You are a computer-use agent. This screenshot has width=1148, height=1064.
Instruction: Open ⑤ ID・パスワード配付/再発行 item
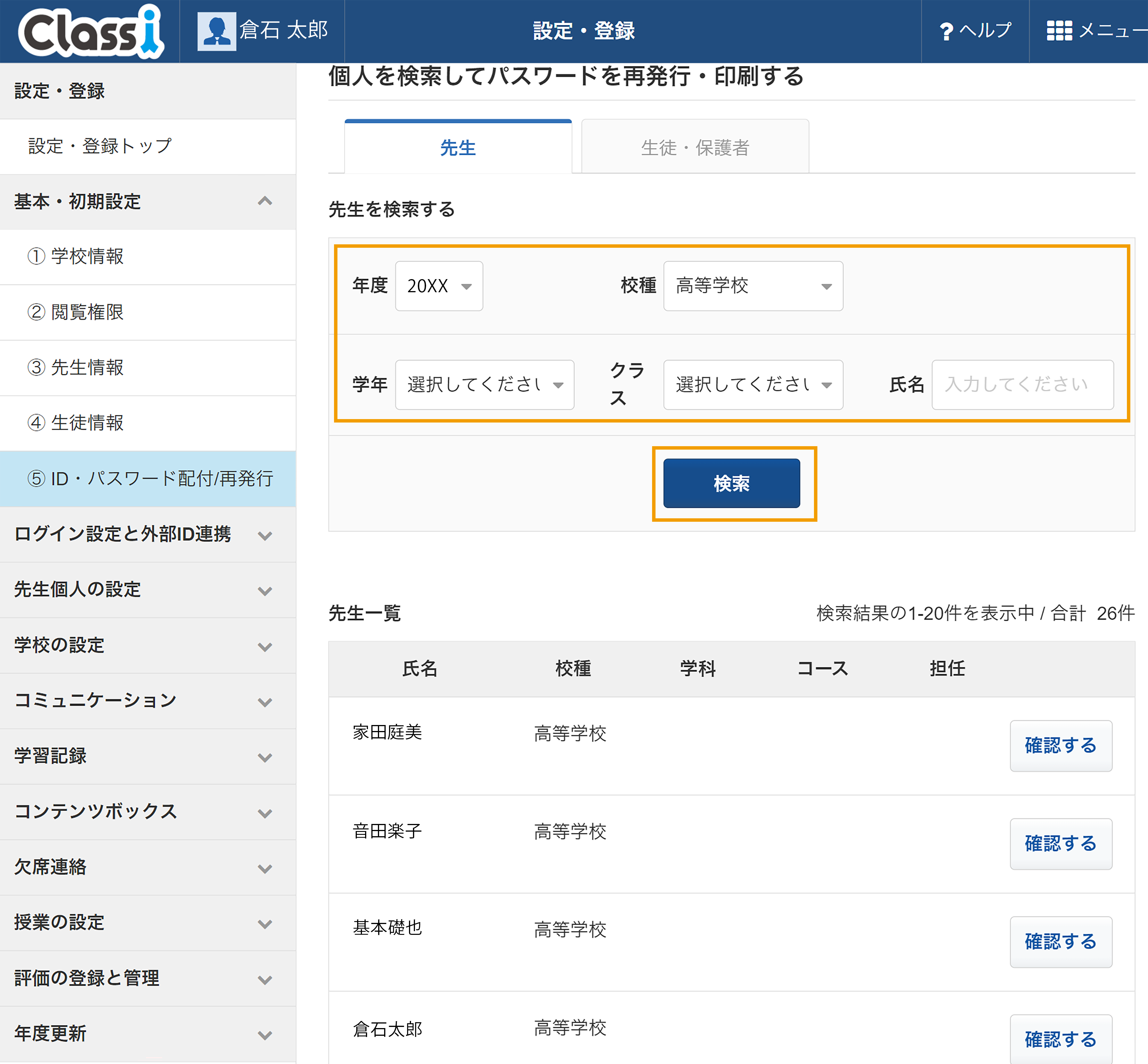pos(148,478)
